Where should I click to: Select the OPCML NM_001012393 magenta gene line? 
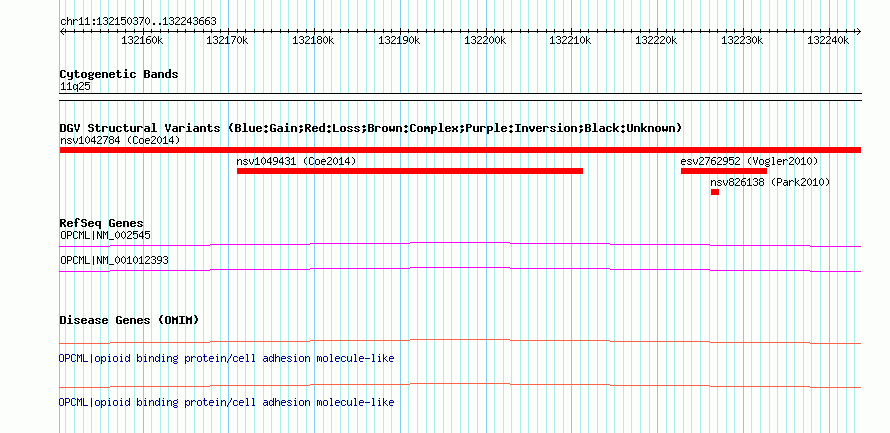tap(460, 270)
